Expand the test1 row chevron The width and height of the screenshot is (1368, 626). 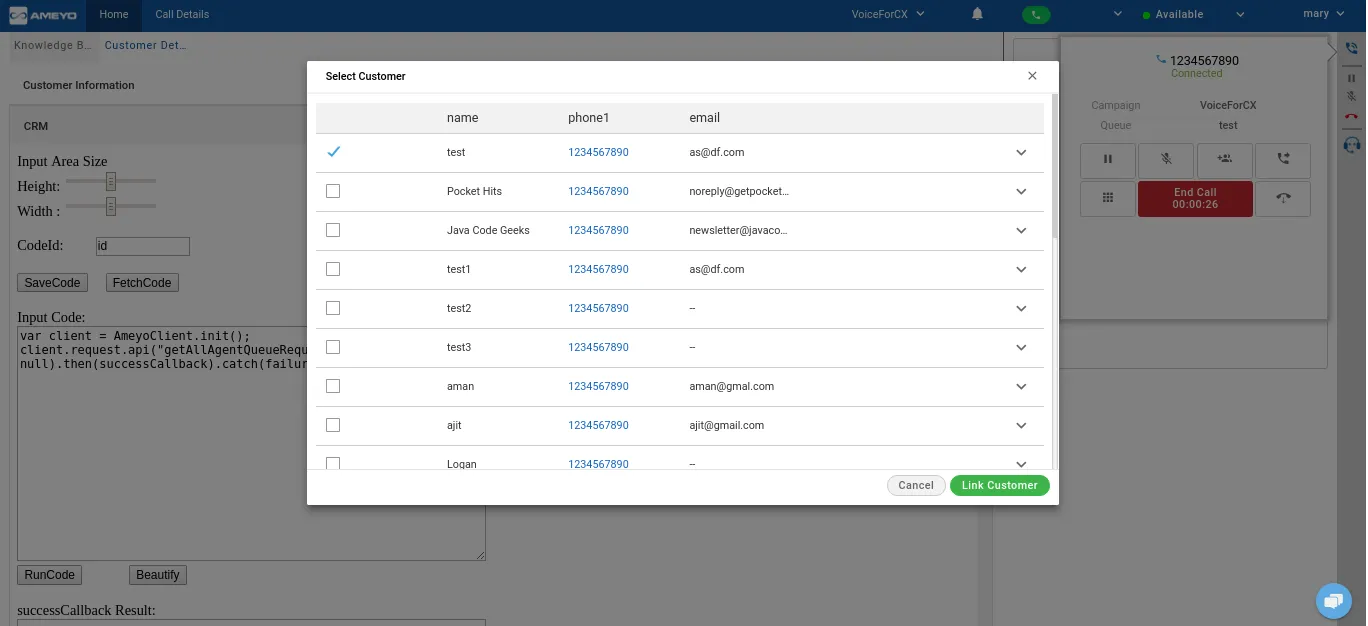pos(1021,270)
